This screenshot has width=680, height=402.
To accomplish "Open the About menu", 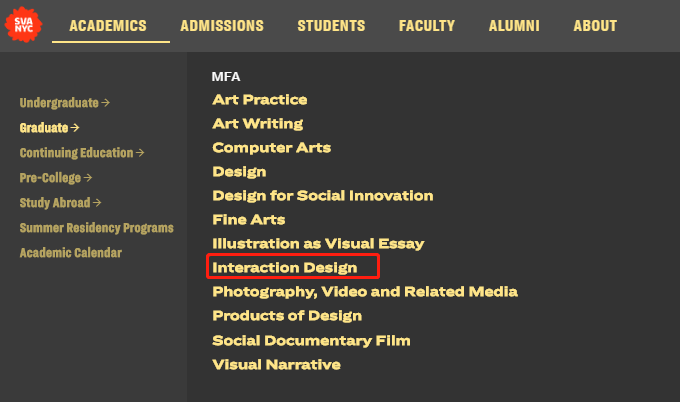I will click(595, 26).
